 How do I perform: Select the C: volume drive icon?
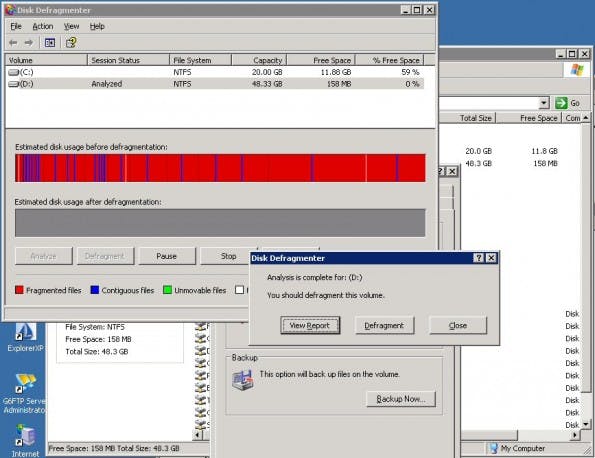[x=14, y=72]
